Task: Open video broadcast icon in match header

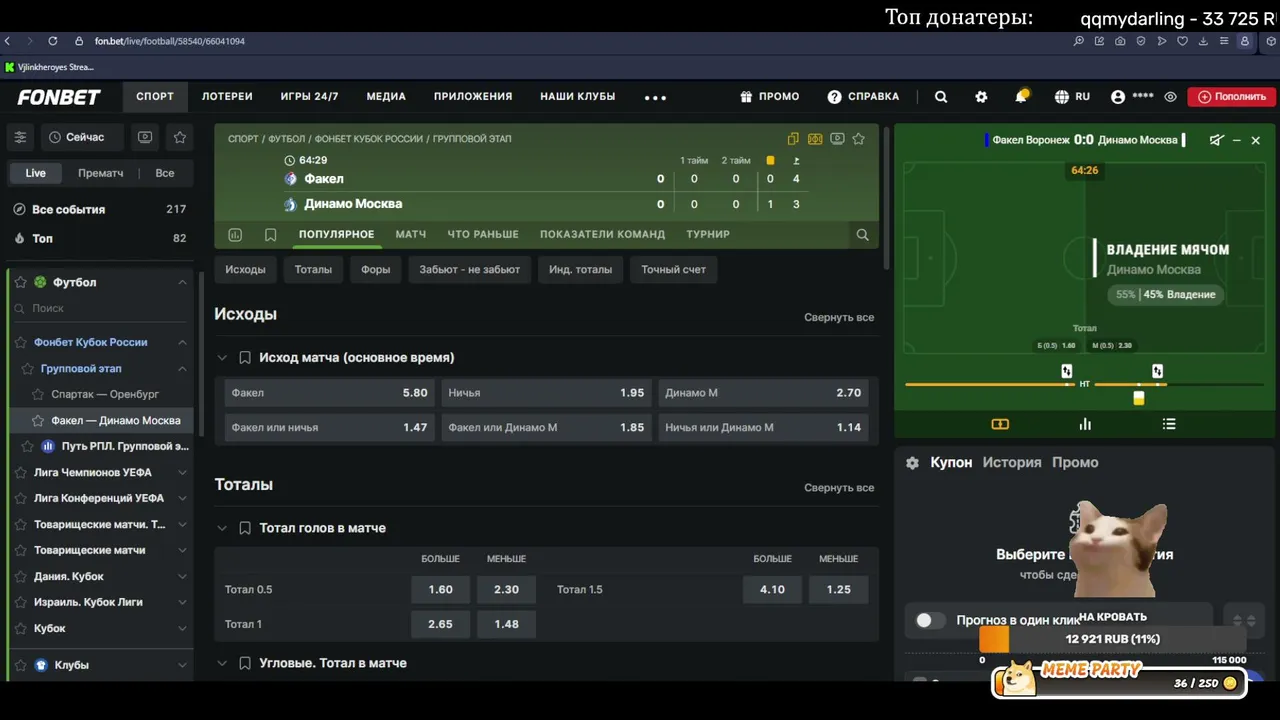Action: 837,139
